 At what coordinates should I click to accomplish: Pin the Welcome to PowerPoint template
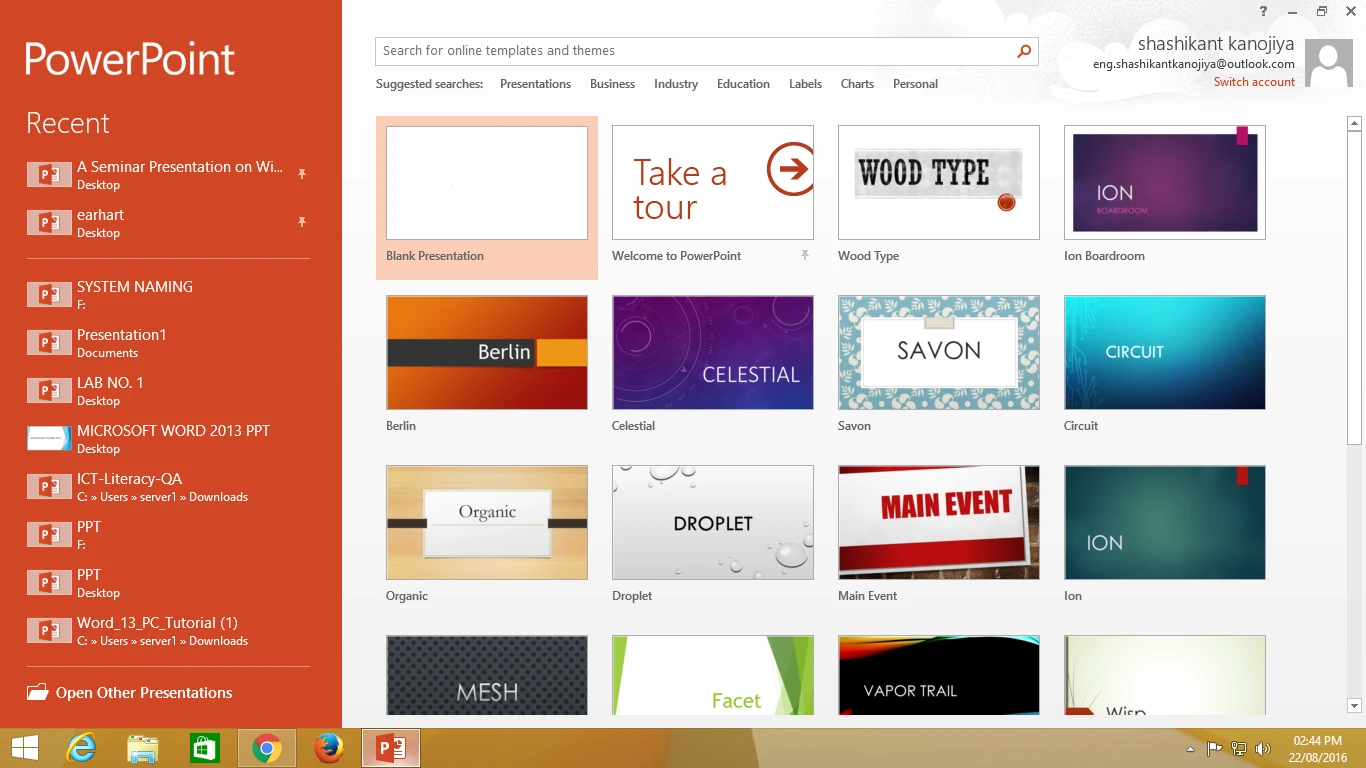[x=804, y=256]
